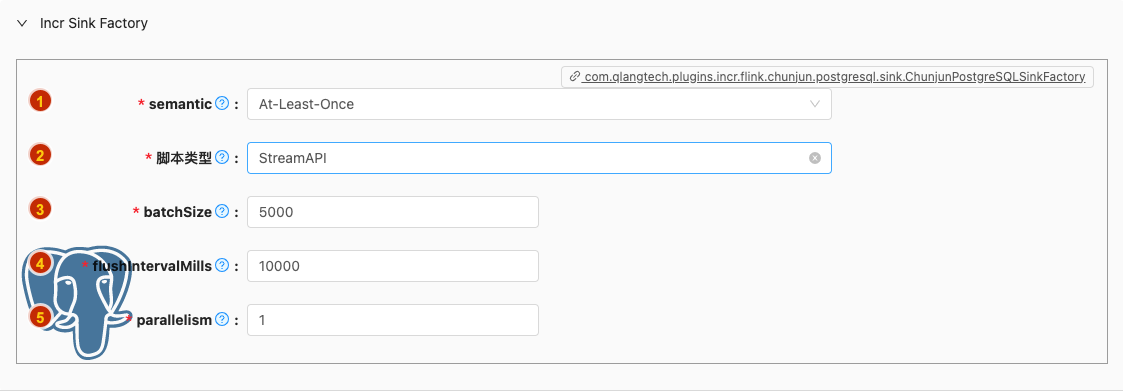Open the semantic At-Least-Once dropdown
This screenshot has width=1123, height=391.
[539, 104]
